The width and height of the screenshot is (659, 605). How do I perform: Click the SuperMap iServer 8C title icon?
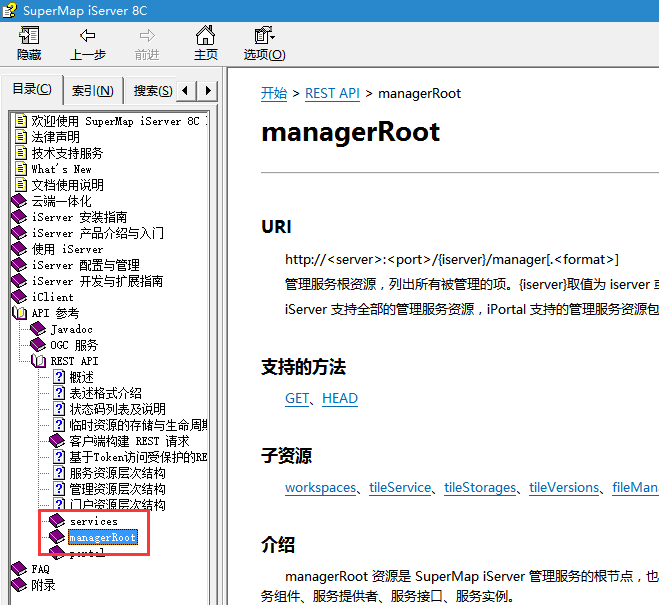pos(9,11)
